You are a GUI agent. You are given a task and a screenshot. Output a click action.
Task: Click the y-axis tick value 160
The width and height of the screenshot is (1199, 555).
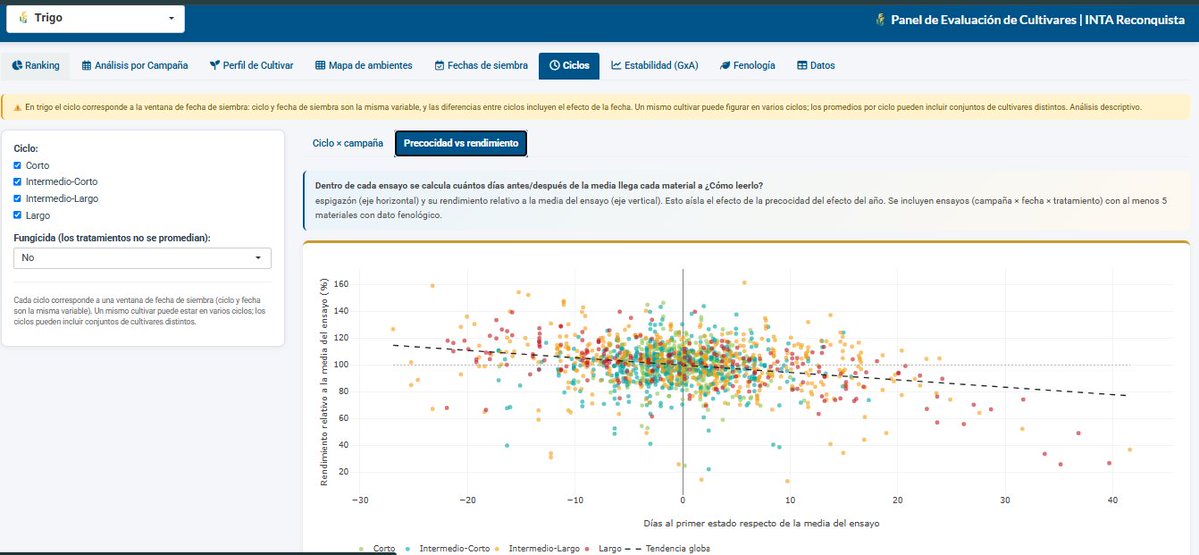coord(342,284)
